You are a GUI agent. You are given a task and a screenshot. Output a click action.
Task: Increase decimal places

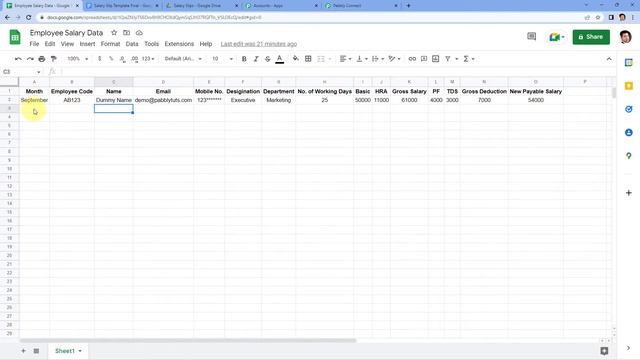pyautogui.click(x=134, y=59)
